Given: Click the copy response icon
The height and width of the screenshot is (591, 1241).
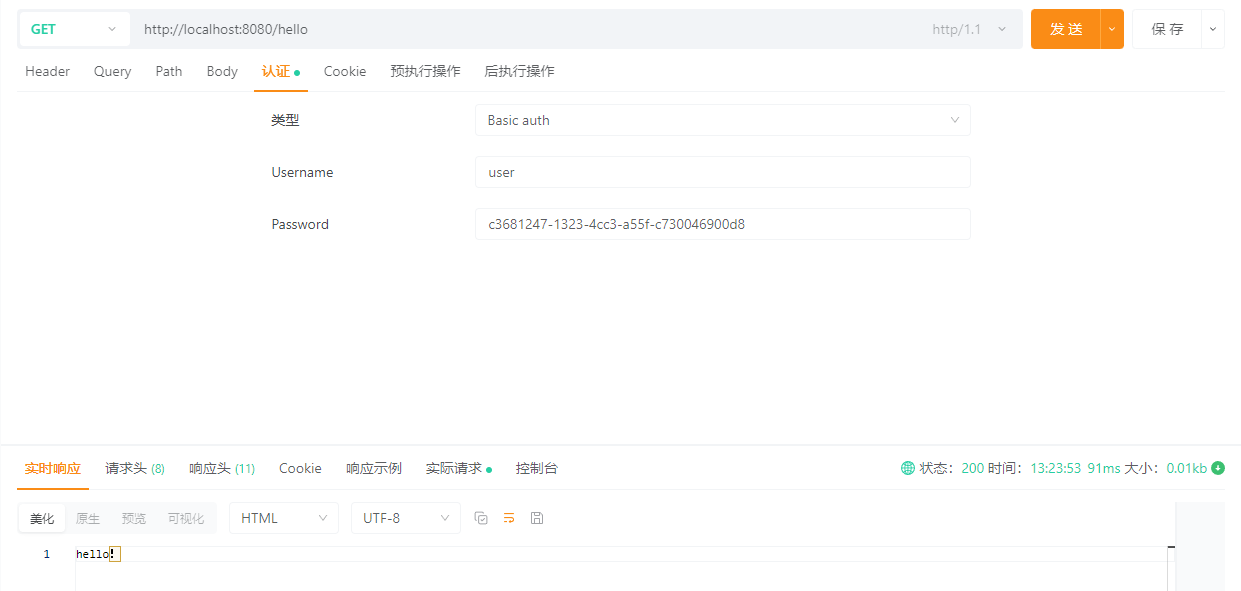Looking at the screenshot, I should pyautogui.click(x=481, y=518).
